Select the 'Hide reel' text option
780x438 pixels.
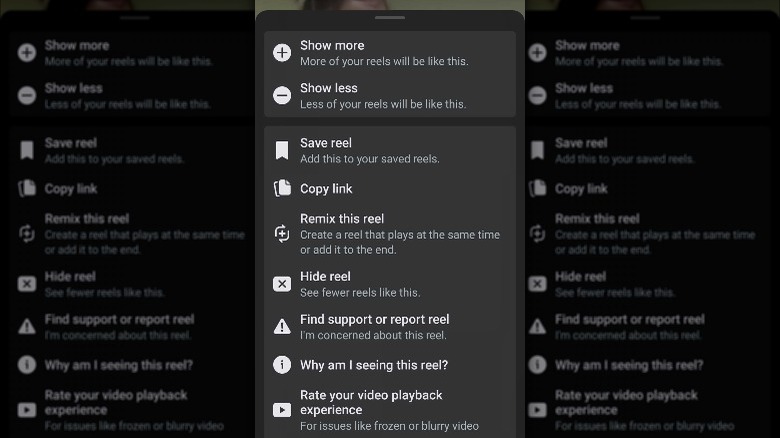click(325, 277)
